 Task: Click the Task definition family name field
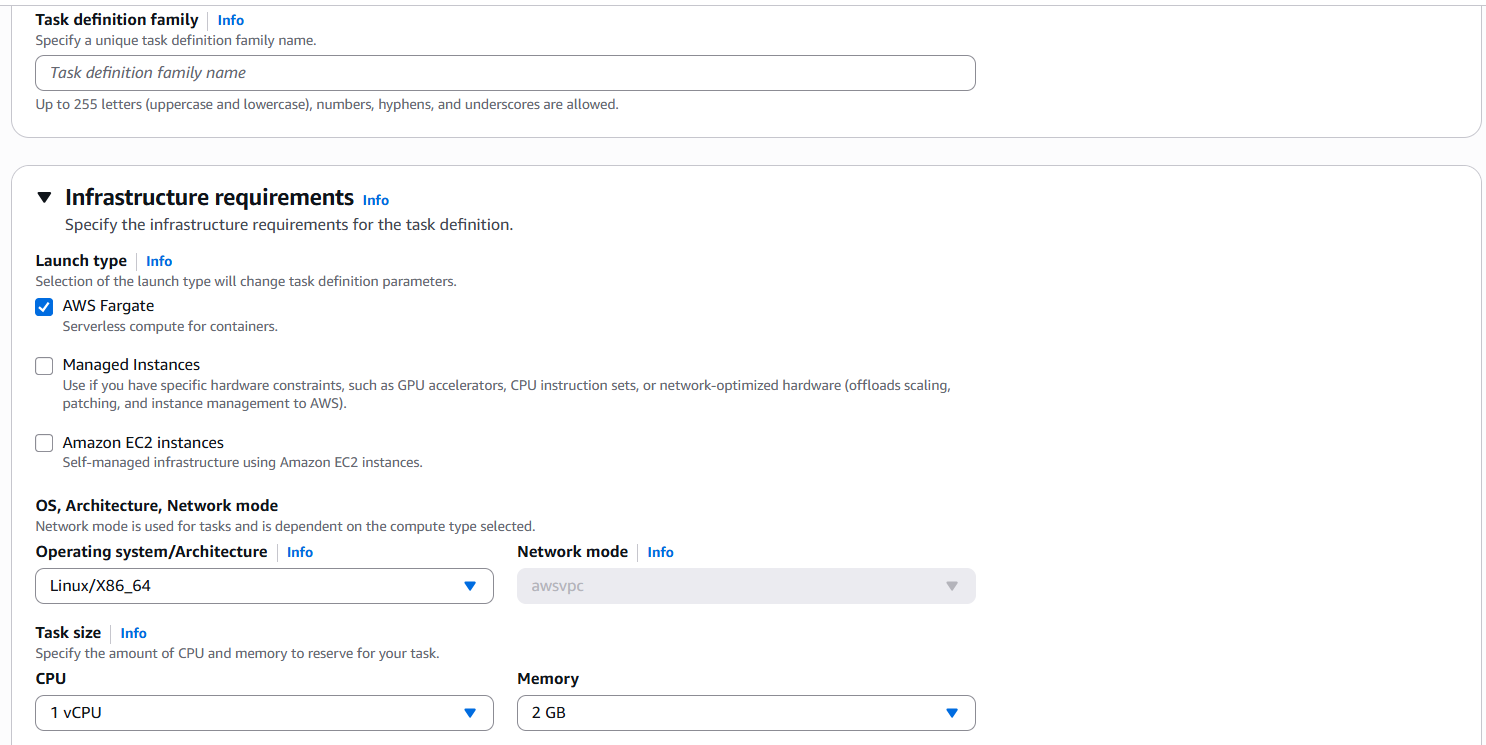(x=505, y=72)
